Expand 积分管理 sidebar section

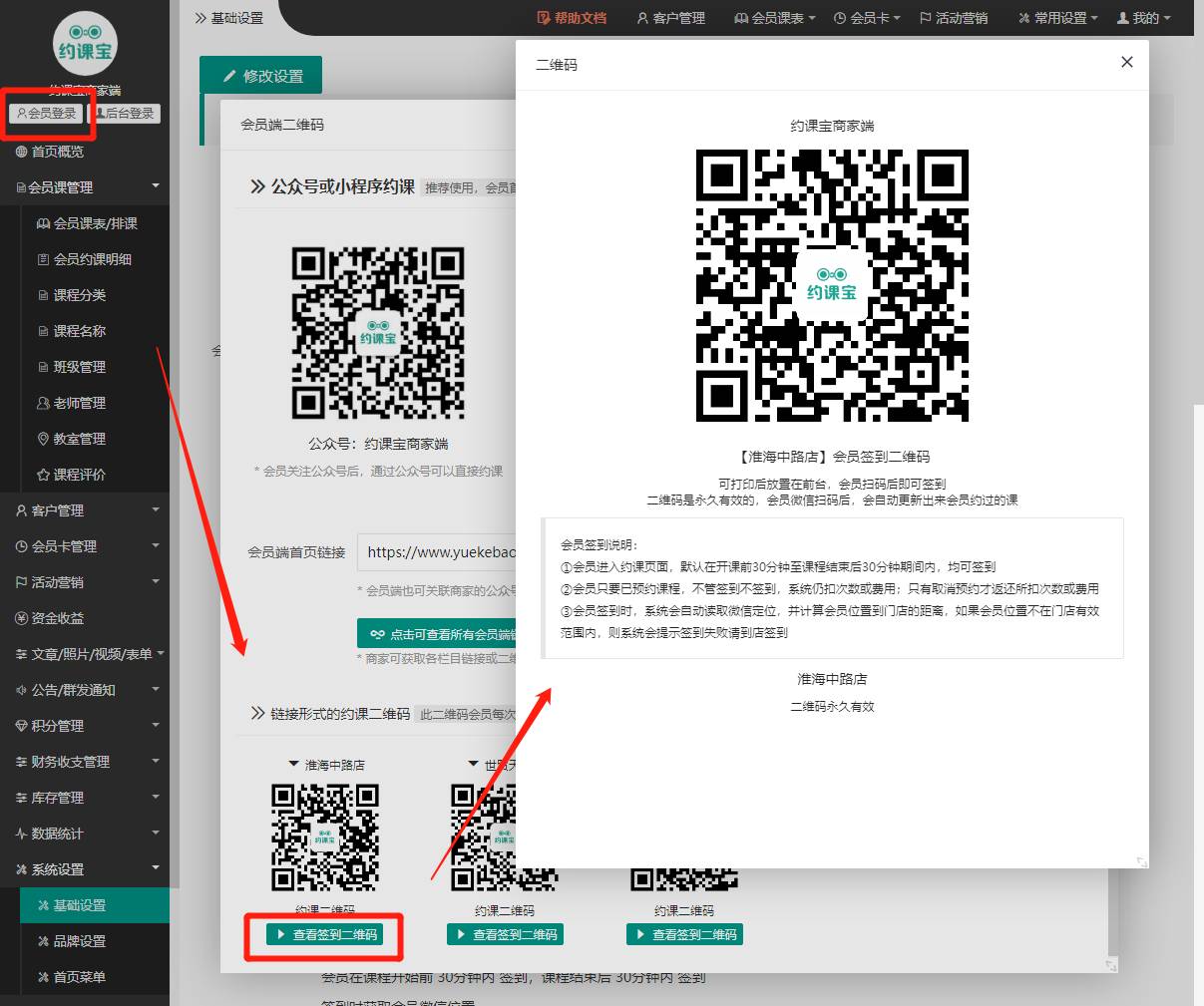pyautogui.click(x=85, y=726)
